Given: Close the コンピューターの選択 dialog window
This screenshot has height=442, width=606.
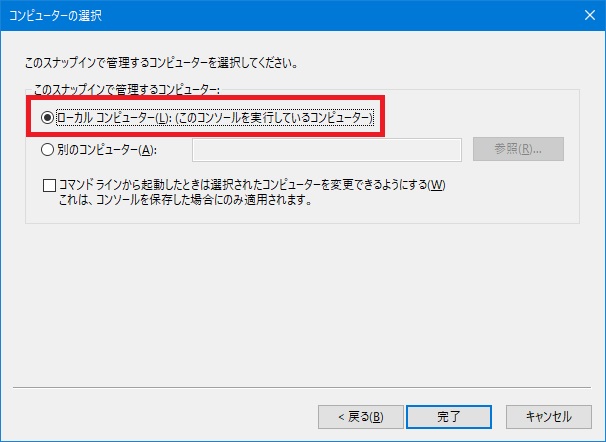Looking at the screenshot, I should pyautogui.click(x=582, y=16).
